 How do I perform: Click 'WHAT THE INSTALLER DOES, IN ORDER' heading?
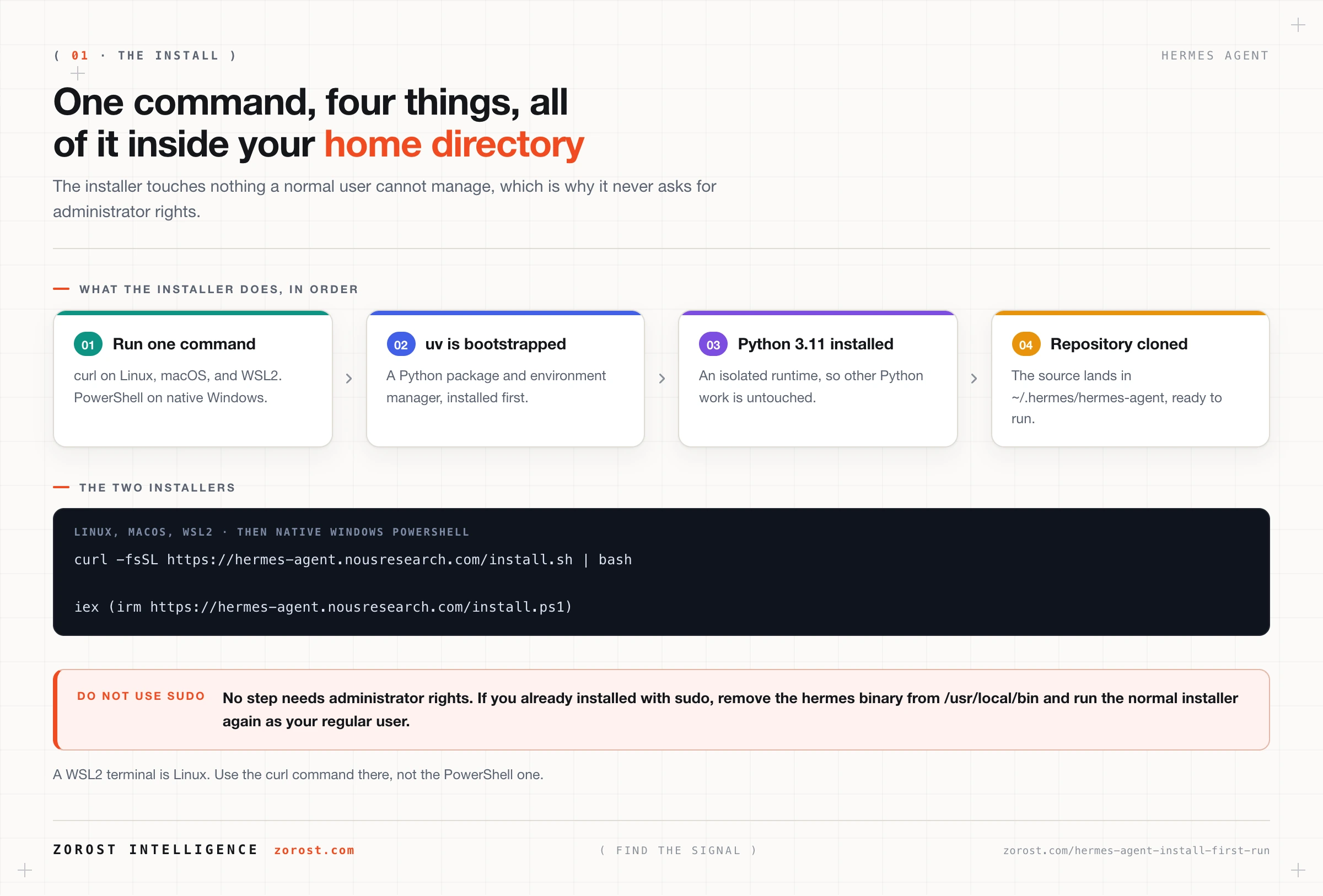219,289
